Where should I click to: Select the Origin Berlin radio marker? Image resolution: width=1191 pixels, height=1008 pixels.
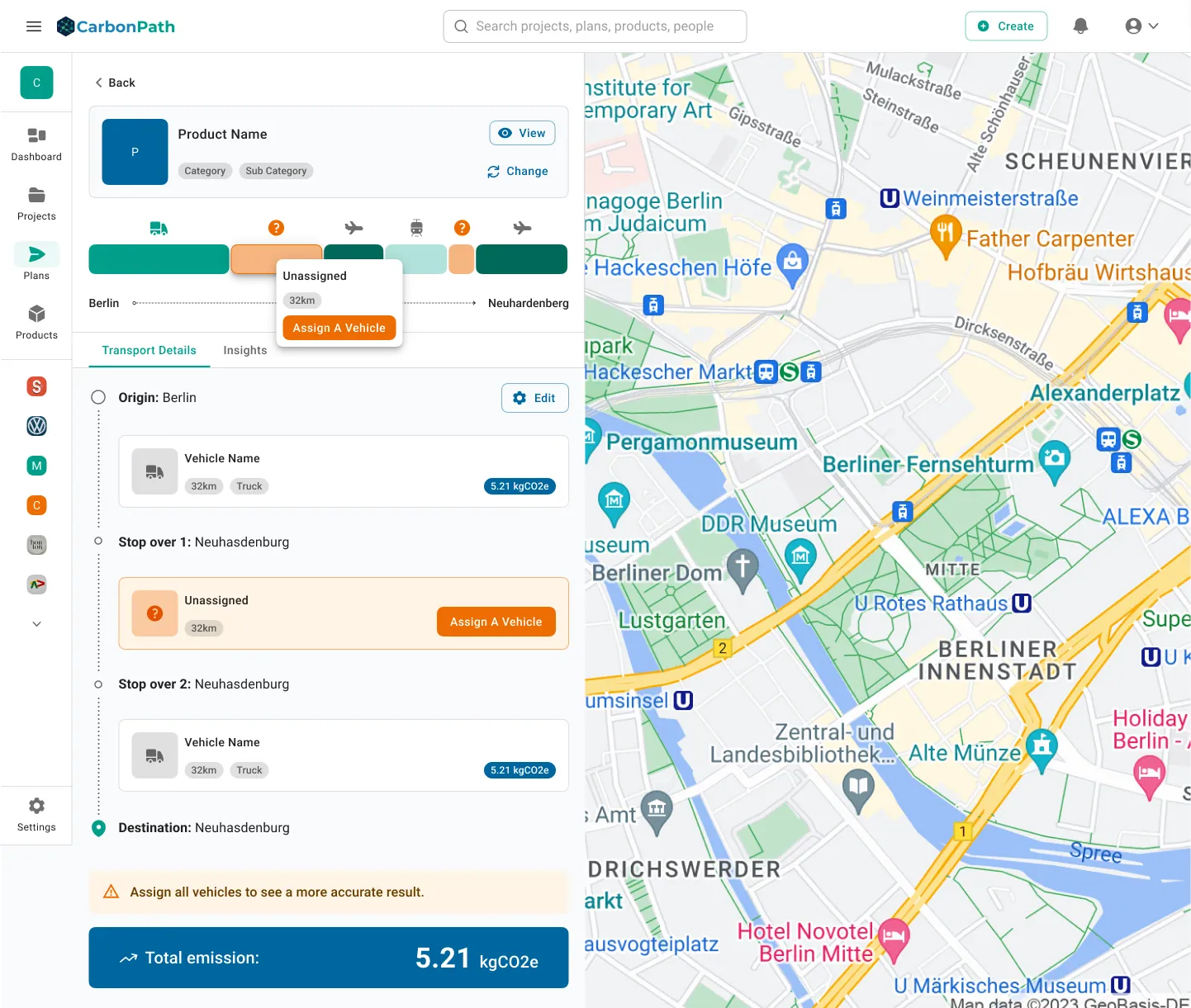click(x=98, y=397)
